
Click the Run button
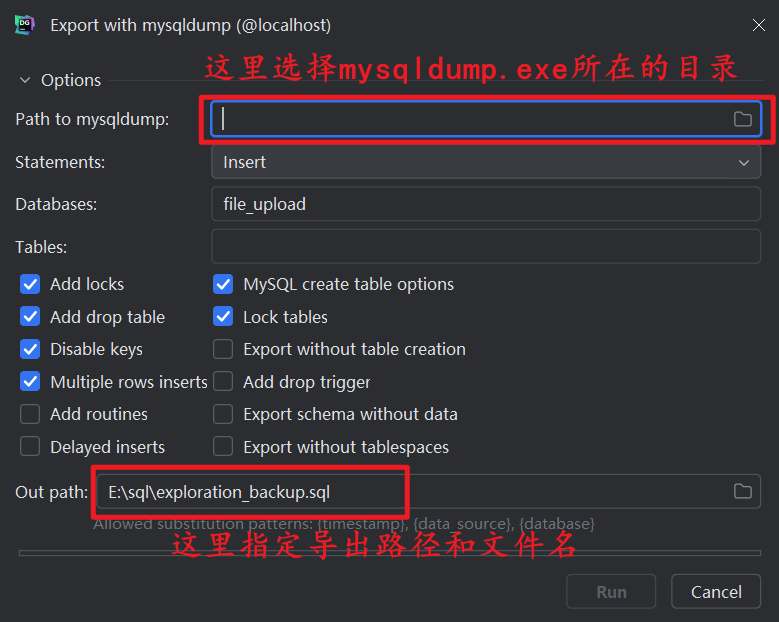(611, 591)
